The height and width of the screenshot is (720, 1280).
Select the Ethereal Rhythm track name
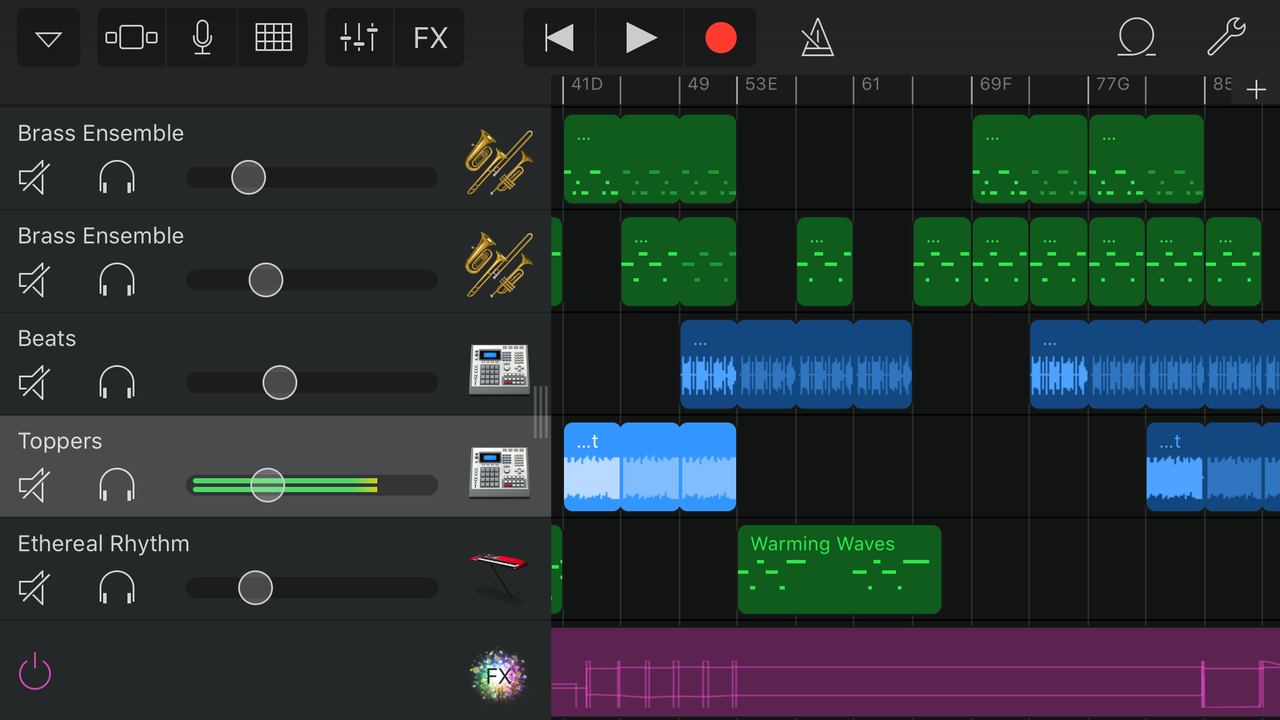103,544
